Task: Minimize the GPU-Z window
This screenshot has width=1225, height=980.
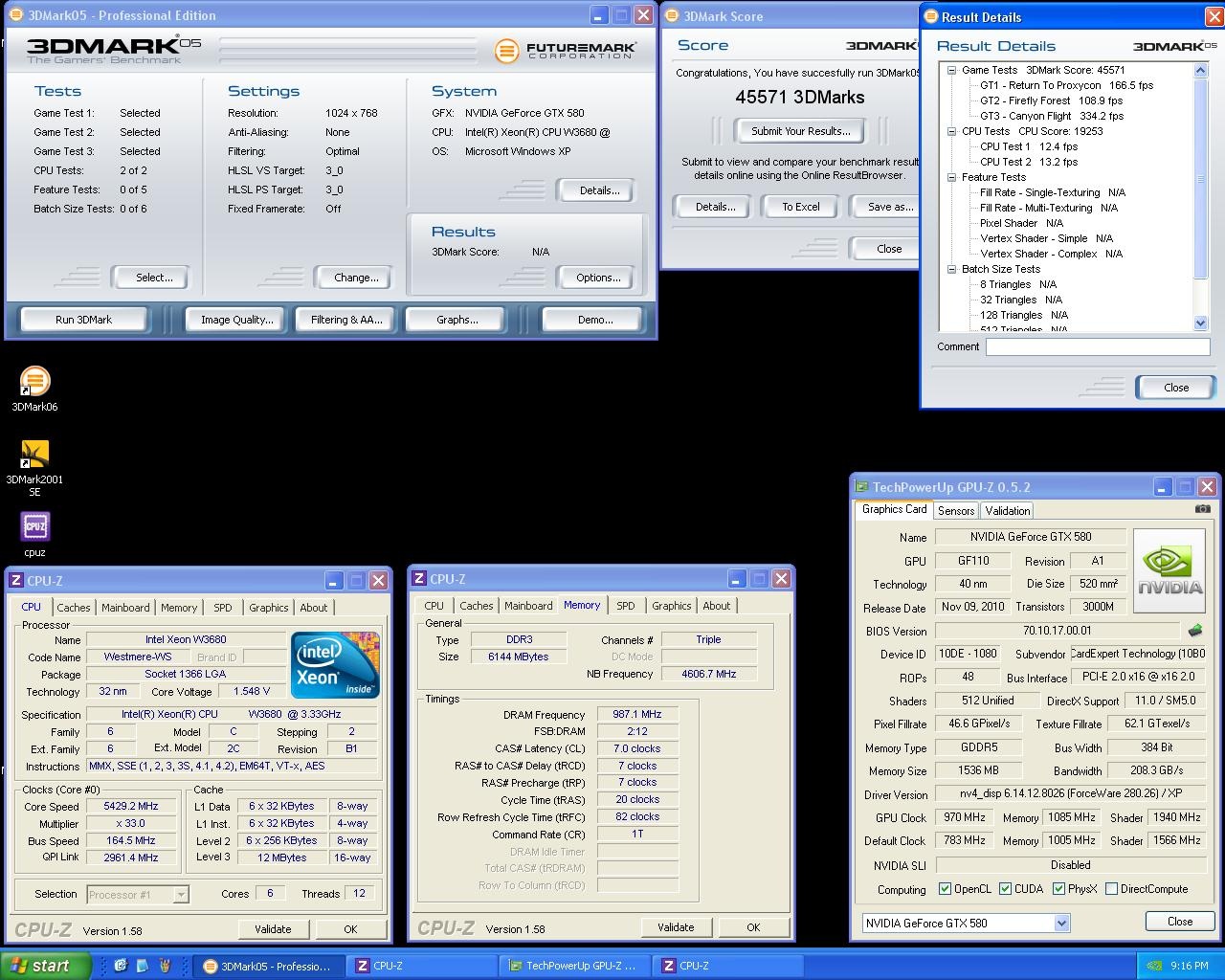Action: pos(1161,487)
